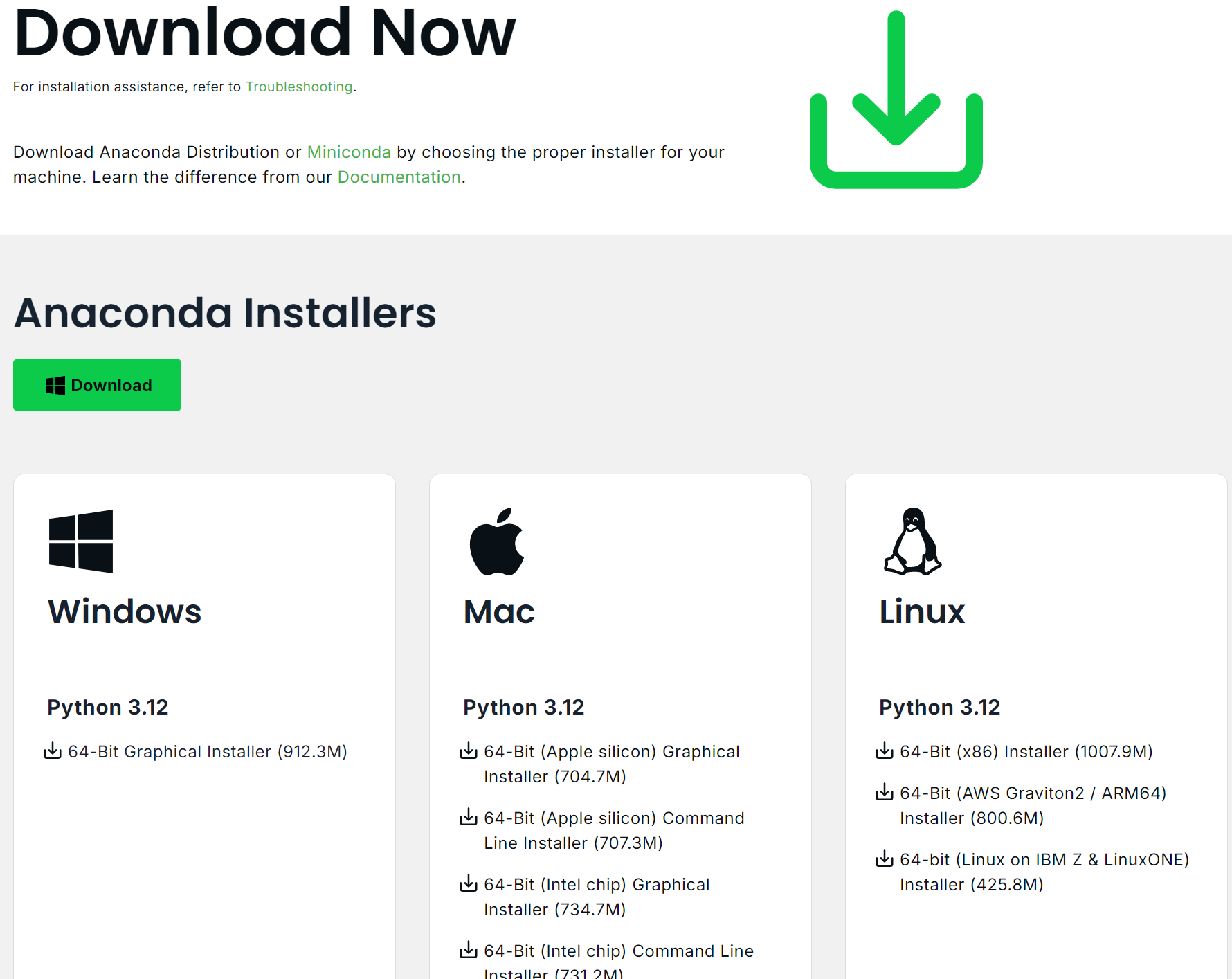Image resolution: width=1232 pixels, height=979 pixels.
Task: Click the 'Mac' card heading
Action: (x=499, y=612)
